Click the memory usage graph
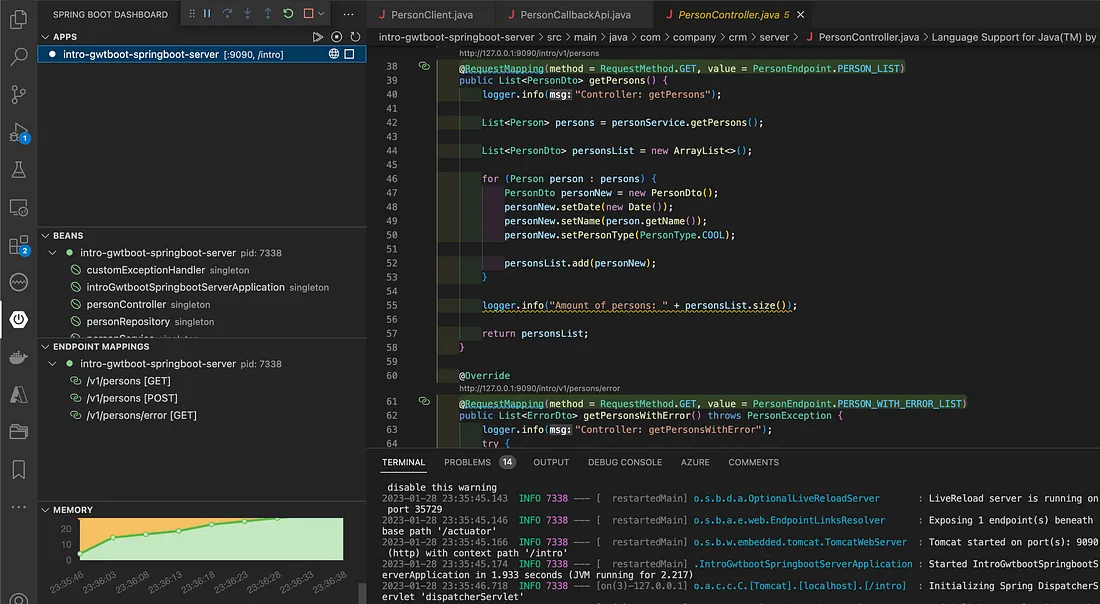This screenshot has width=1100, height=604. click(x=211, y=539)
